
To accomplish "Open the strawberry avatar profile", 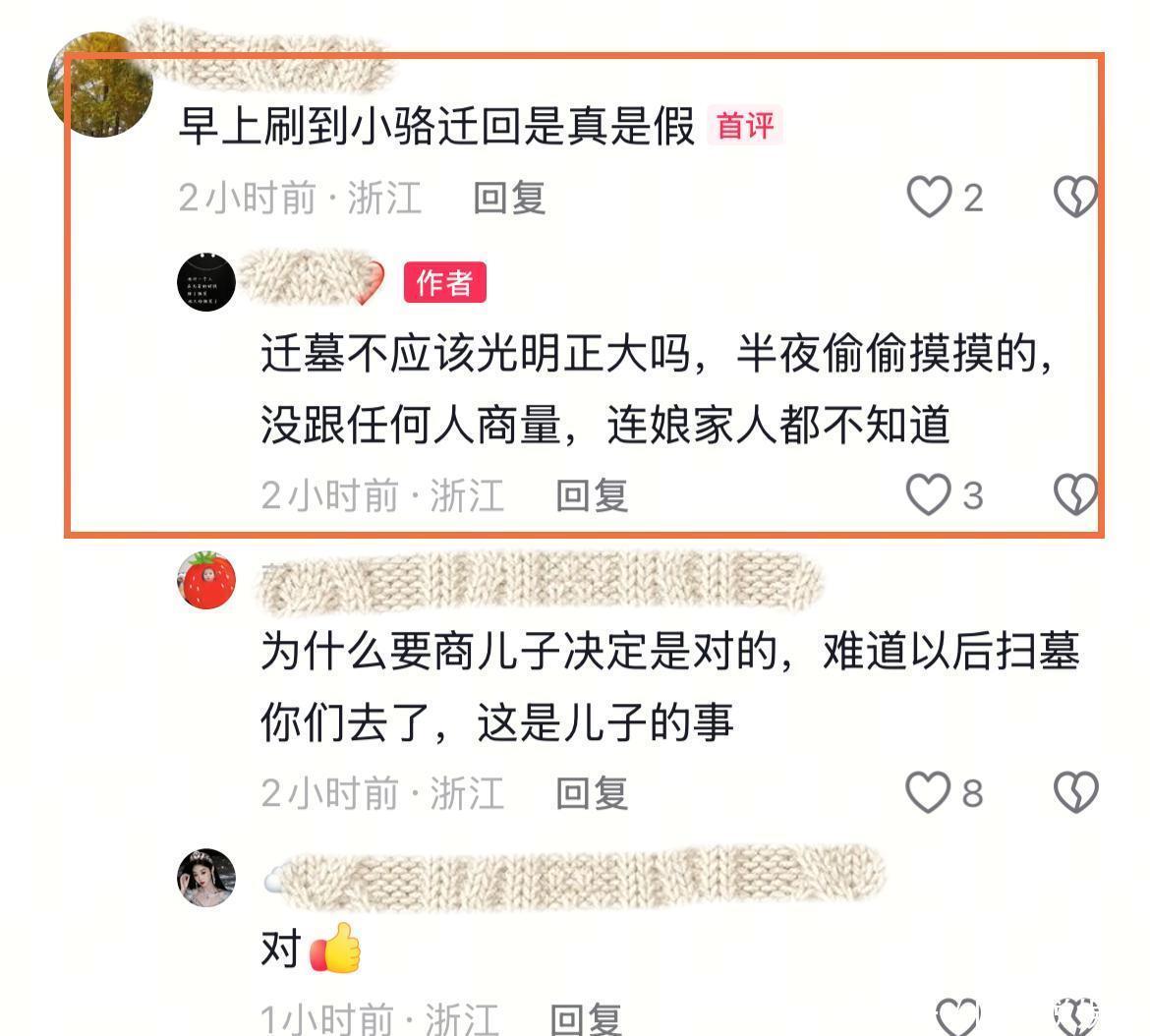I will tap(206, 580).
